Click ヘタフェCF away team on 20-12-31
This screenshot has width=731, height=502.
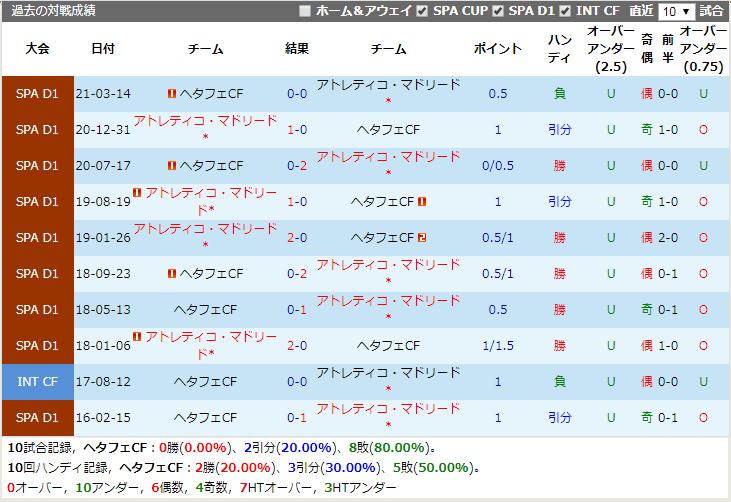tap(388, 130)
